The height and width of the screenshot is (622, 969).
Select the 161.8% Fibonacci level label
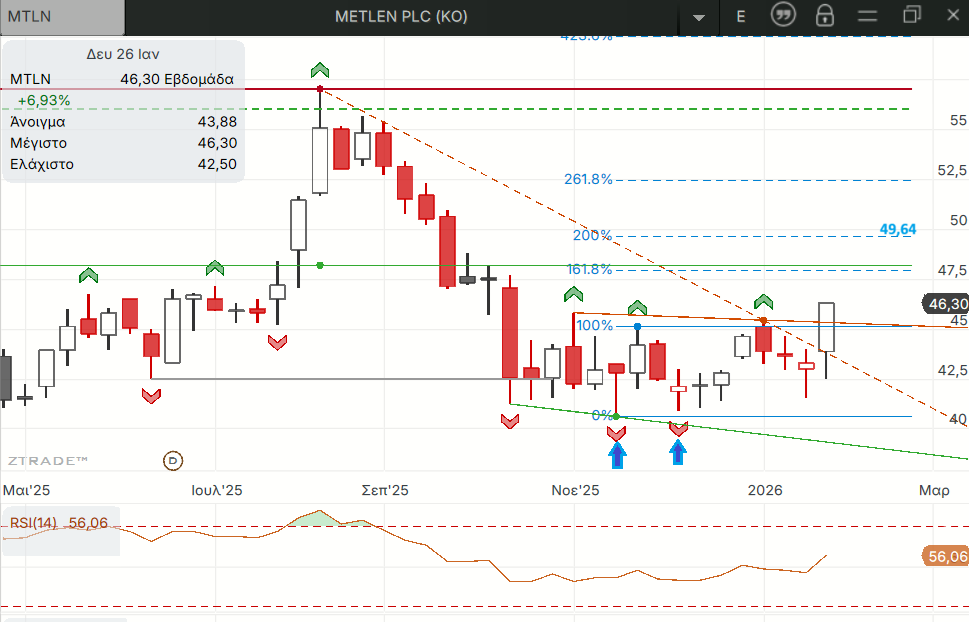click(589, 269)
